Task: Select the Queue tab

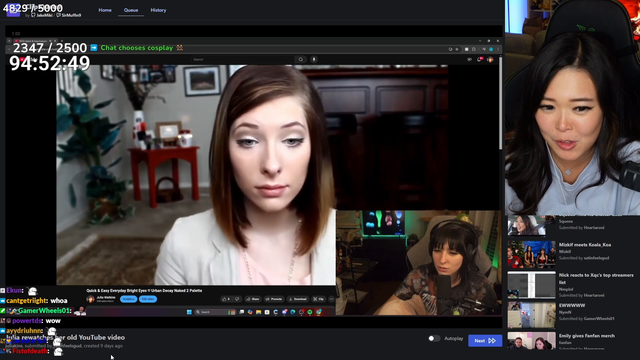Action: [131, 10]
